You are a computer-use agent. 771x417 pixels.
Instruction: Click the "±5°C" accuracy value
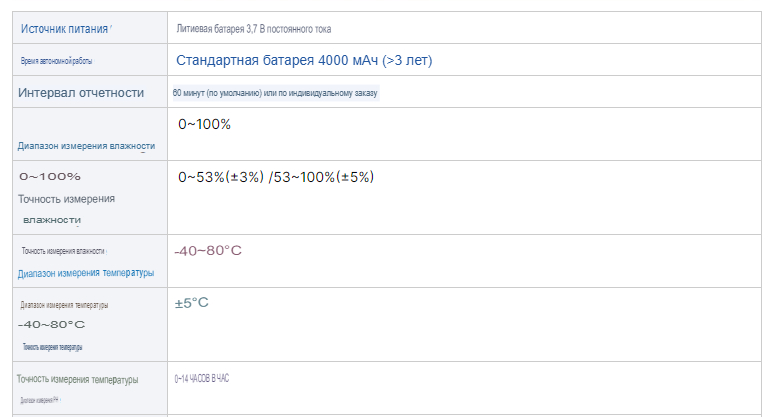[x=191, y=302]
